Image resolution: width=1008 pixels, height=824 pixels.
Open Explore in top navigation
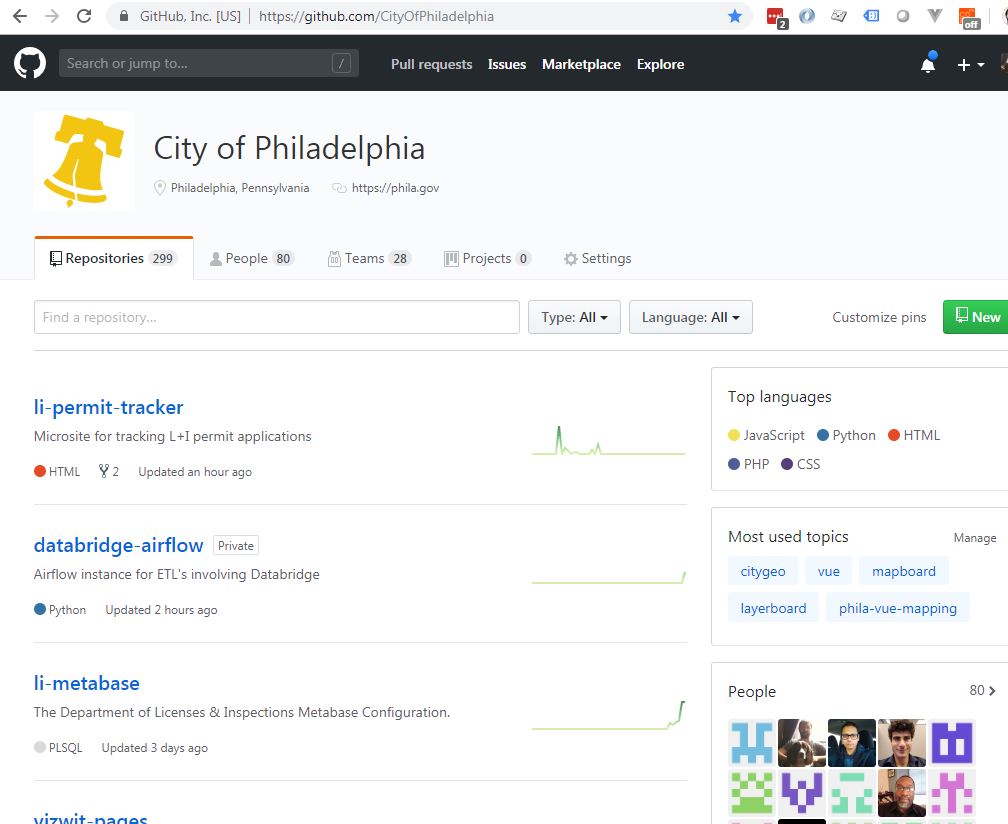click(660, 64)
